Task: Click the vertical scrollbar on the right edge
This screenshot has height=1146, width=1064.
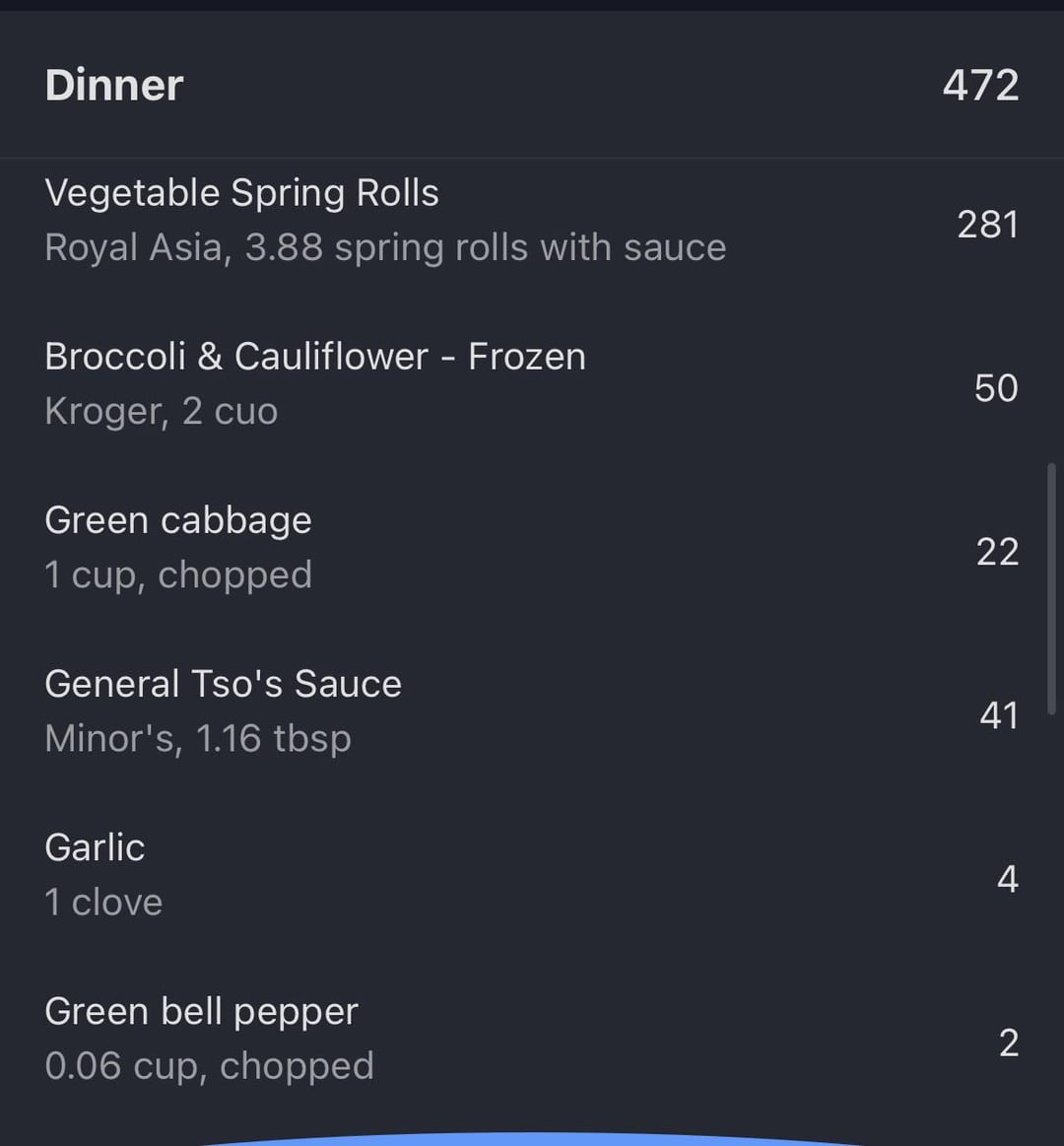Action: (1051, 589)
